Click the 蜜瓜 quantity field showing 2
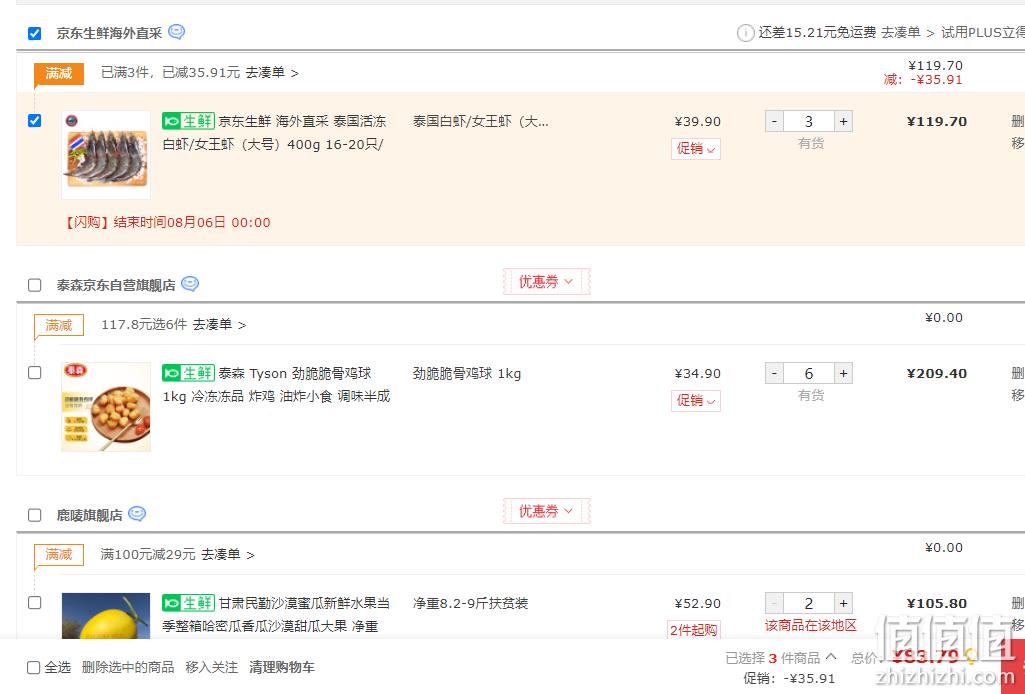Viewport: 1025px width, 694px height. [x=809, y=603]
